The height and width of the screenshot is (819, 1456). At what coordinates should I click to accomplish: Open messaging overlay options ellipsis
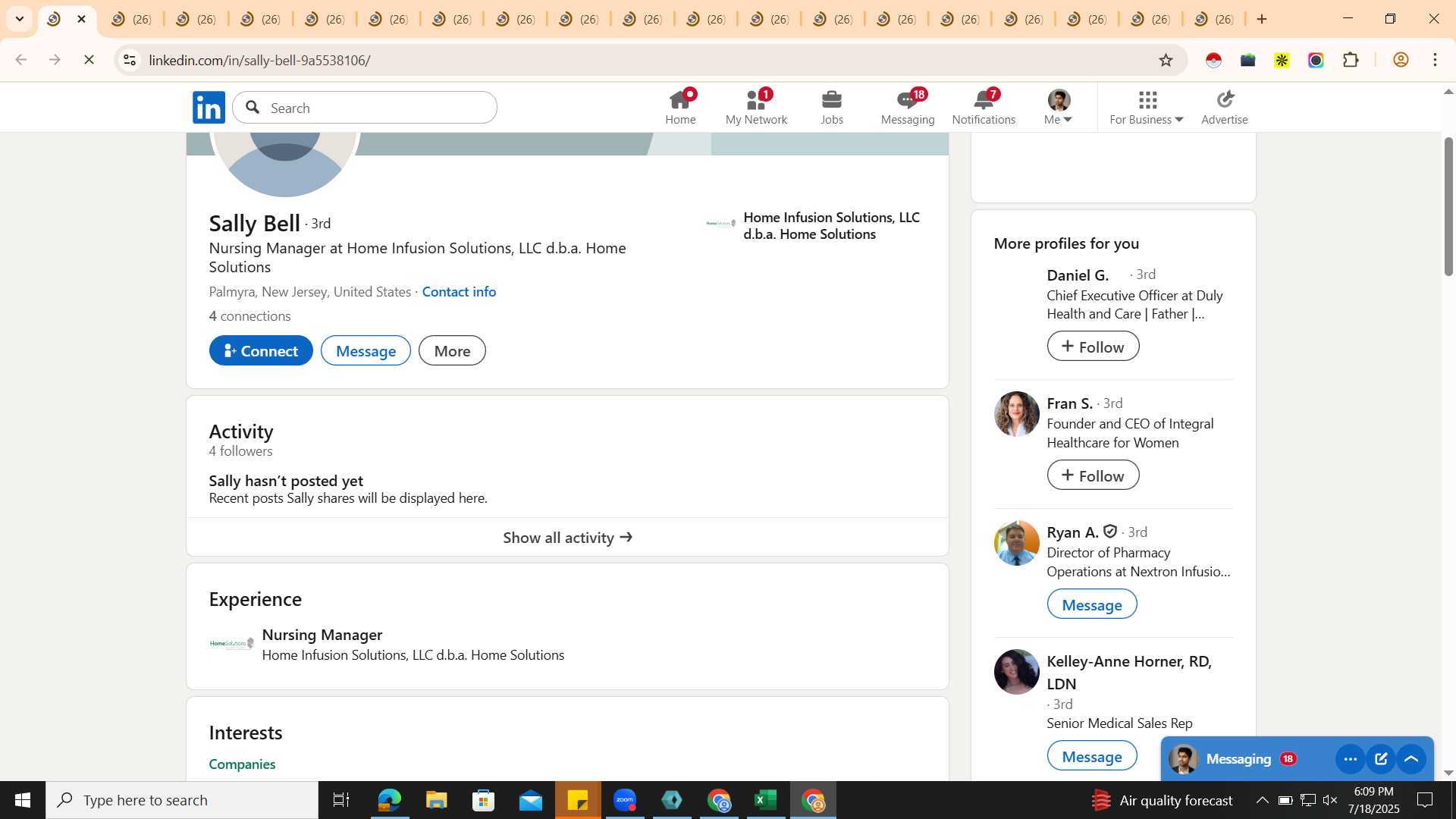[1350, 759]
